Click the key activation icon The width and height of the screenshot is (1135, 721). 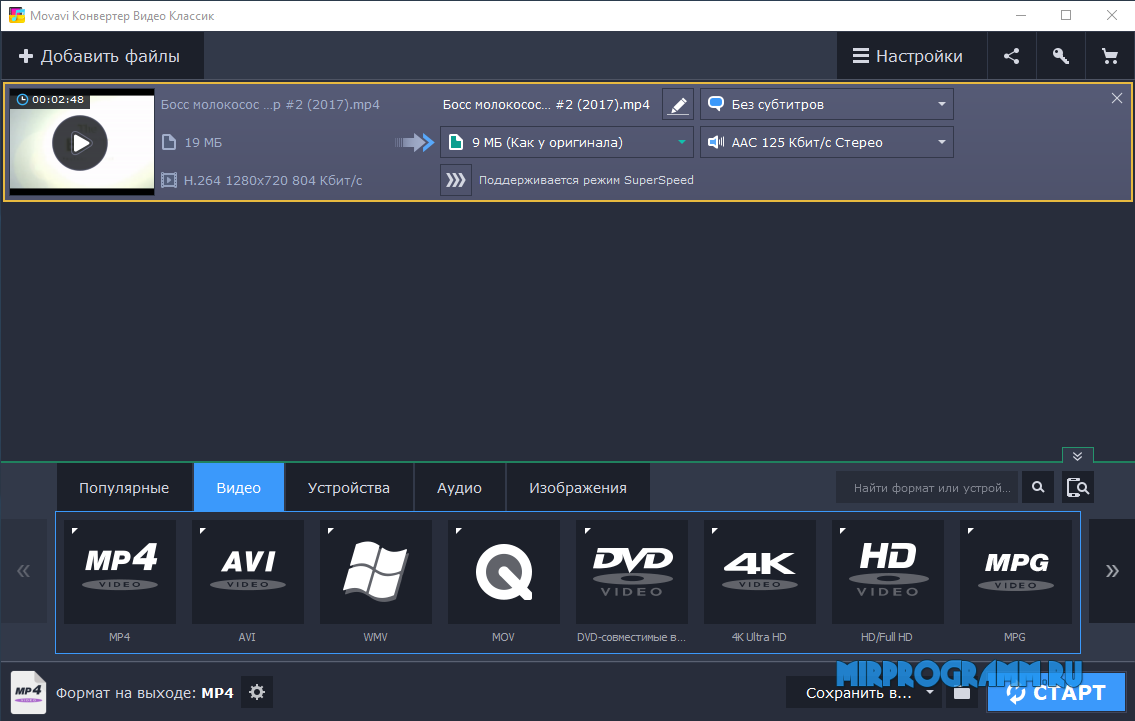coord(1060,56)
